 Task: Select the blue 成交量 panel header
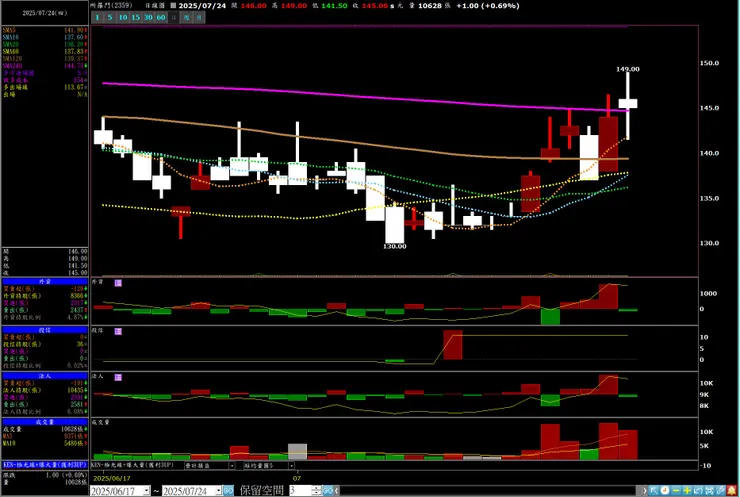45,422
